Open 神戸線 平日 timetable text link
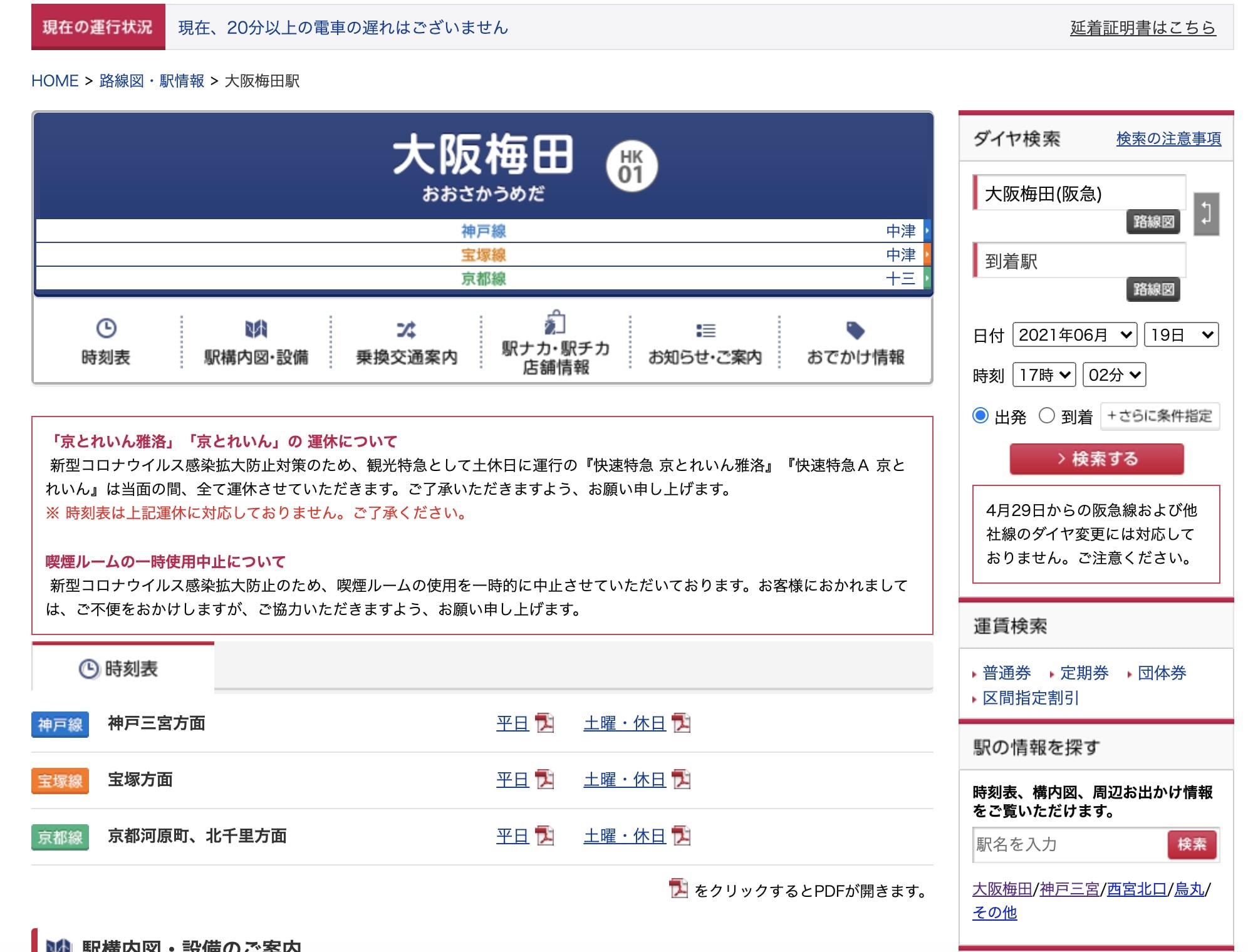Screen dimensions: 1248x952 coord(512,723)
